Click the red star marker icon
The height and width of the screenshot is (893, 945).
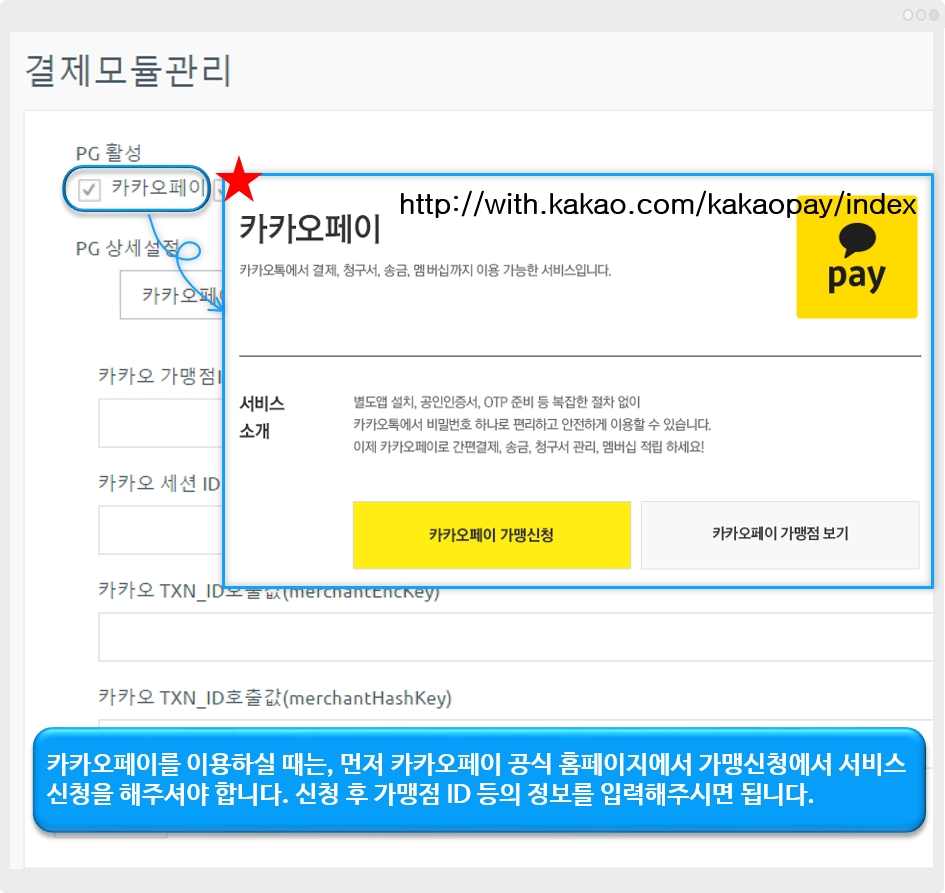[x=239, y=180]
